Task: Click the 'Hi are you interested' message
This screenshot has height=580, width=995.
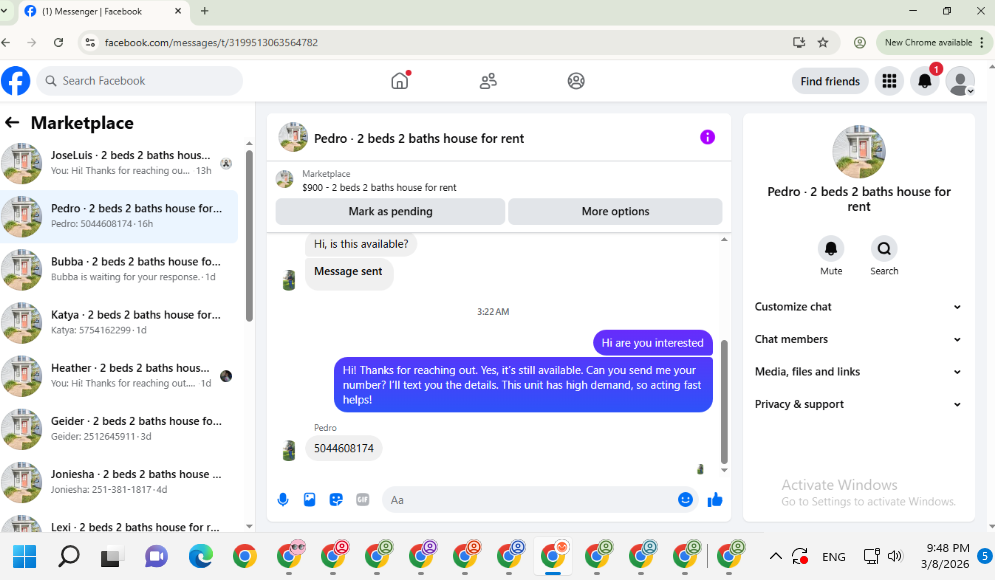Action: point(653,343)
